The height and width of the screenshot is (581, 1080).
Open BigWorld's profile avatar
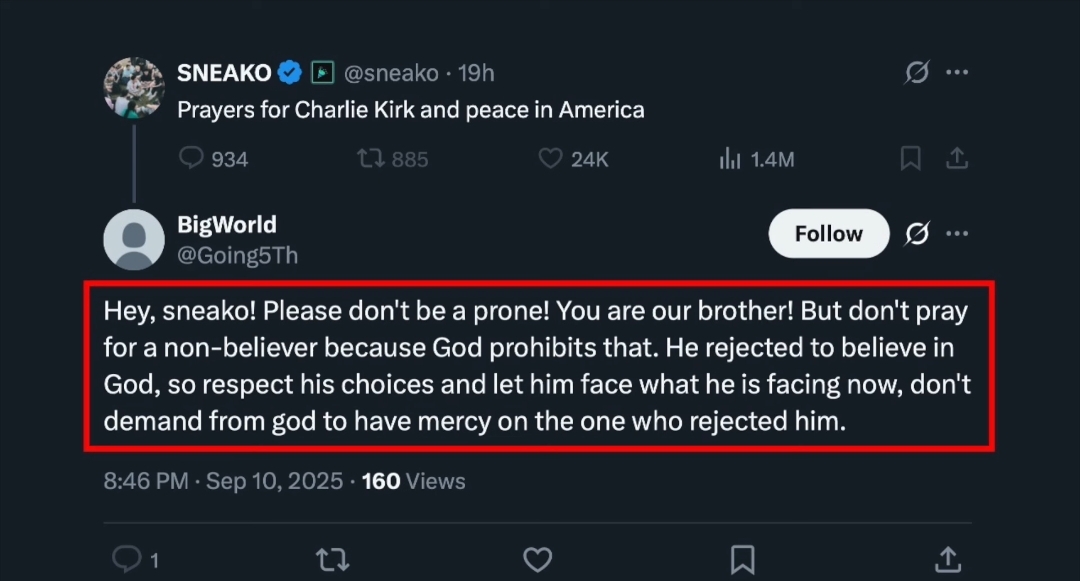[x=134, y=239]
